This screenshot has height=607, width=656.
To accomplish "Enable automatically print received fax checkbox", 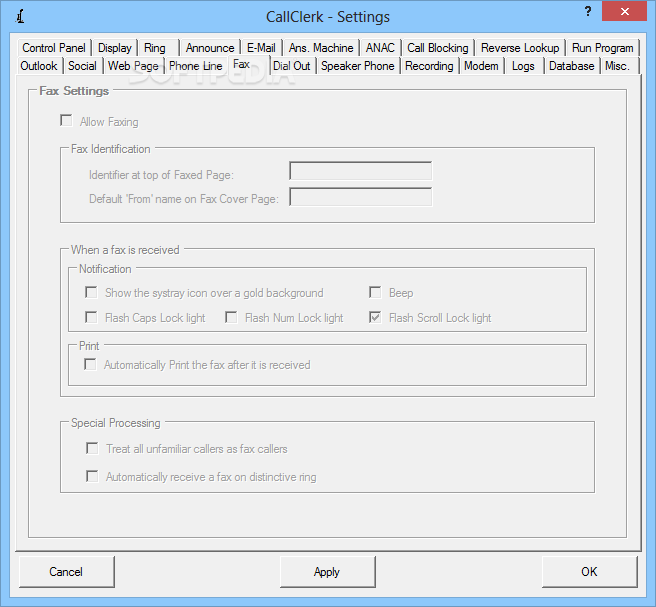I will 90,364.
